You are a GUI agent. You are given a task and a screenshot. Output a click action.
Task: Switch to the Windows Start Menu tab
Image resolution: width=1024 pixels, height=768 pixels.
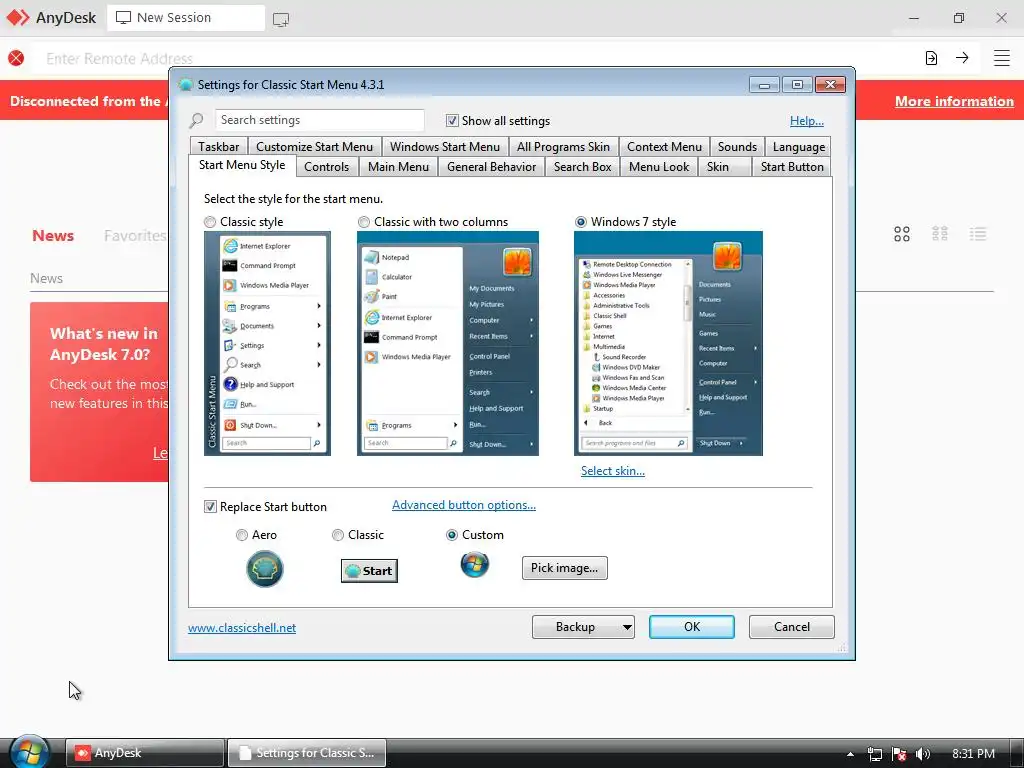click(x=445, y=147)
